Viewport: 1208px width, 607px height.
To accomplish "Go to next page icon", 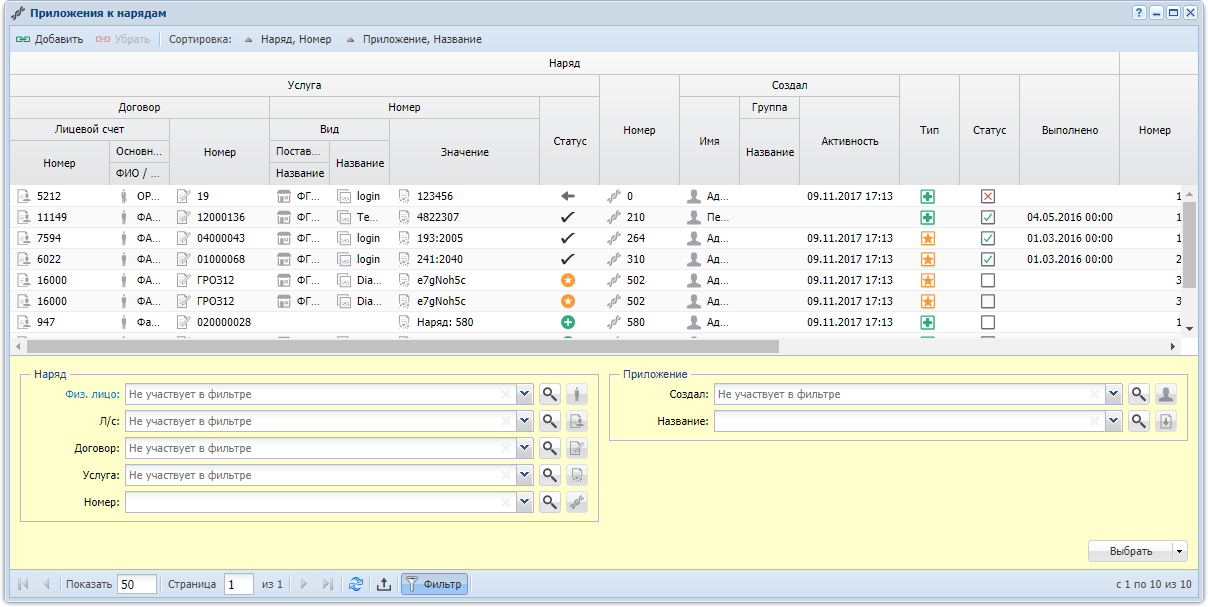I will point(303,584).
